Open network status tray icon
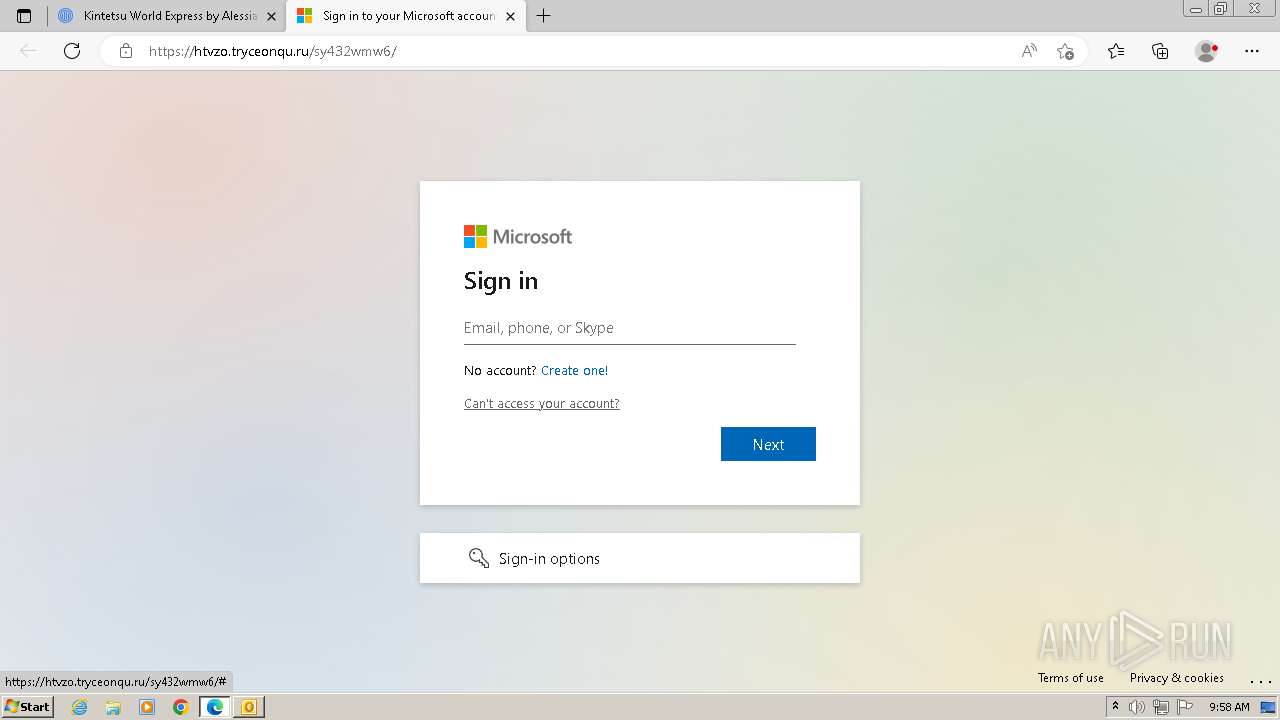The height and width of the screenshot is (720, 1280). (1161, 707)
